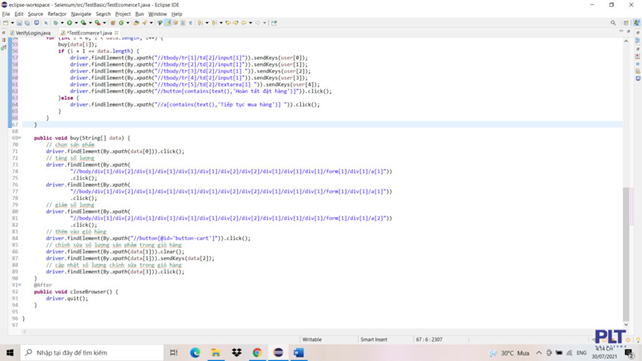Click the scrollbar up arrow in editor
The width and height of the screenshot is (642, 361).
click(x=626, y=41)
